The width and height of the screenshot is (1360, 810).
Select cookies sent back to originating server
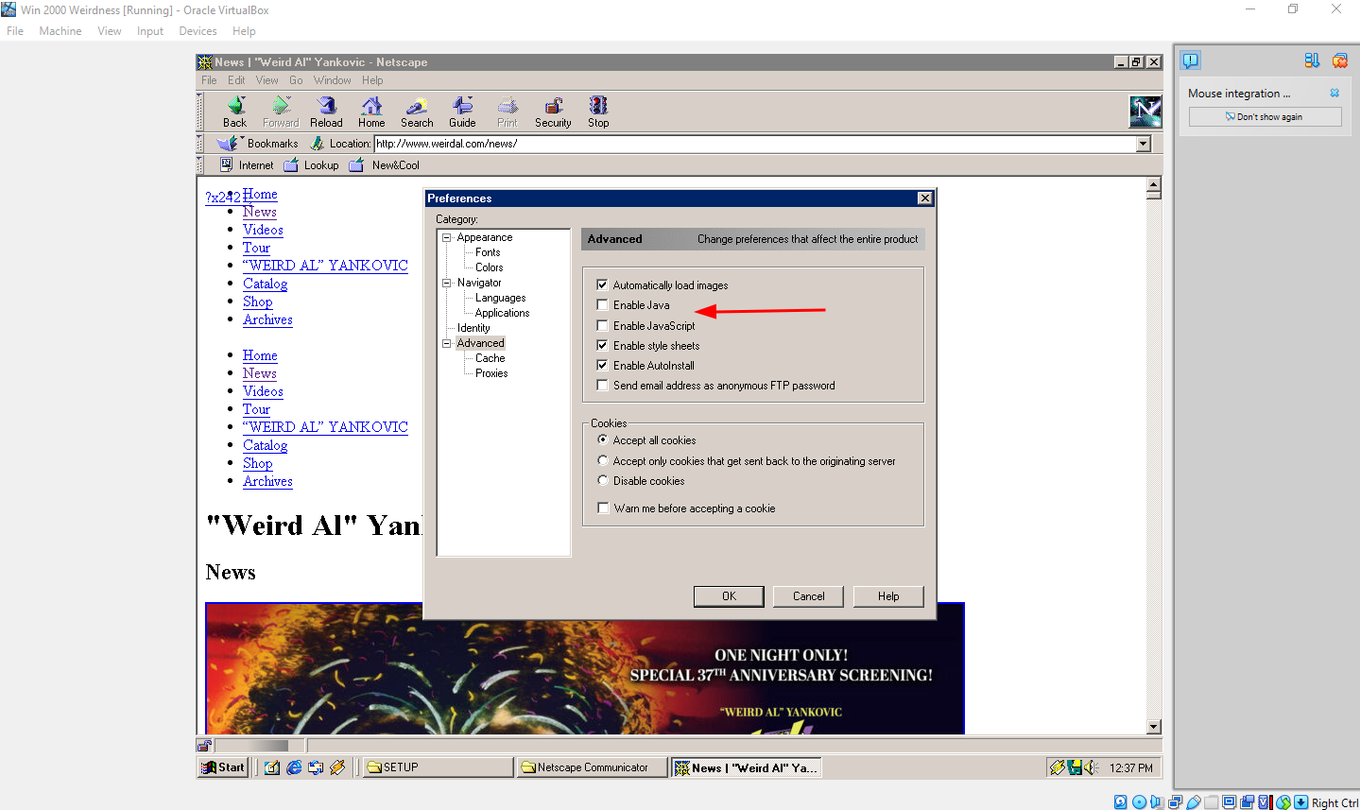click(602, 461)
